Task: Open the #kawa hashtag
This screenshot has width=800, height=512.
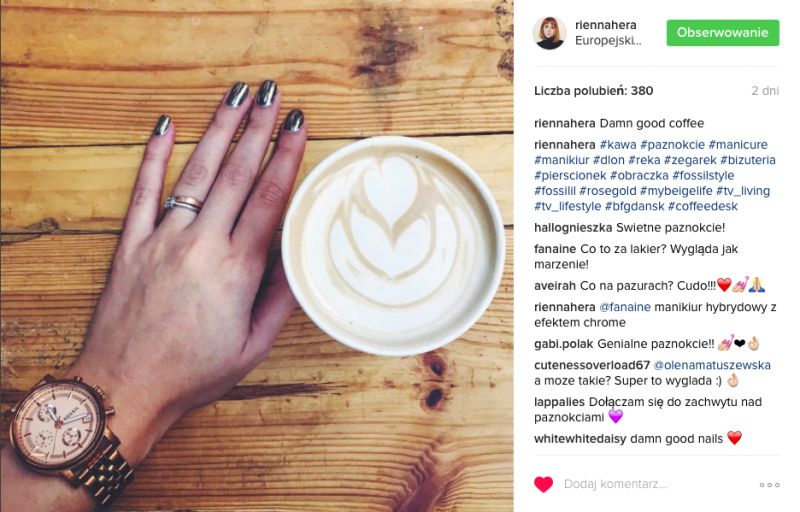Action: pyautogui.click(x=618, y=145)
